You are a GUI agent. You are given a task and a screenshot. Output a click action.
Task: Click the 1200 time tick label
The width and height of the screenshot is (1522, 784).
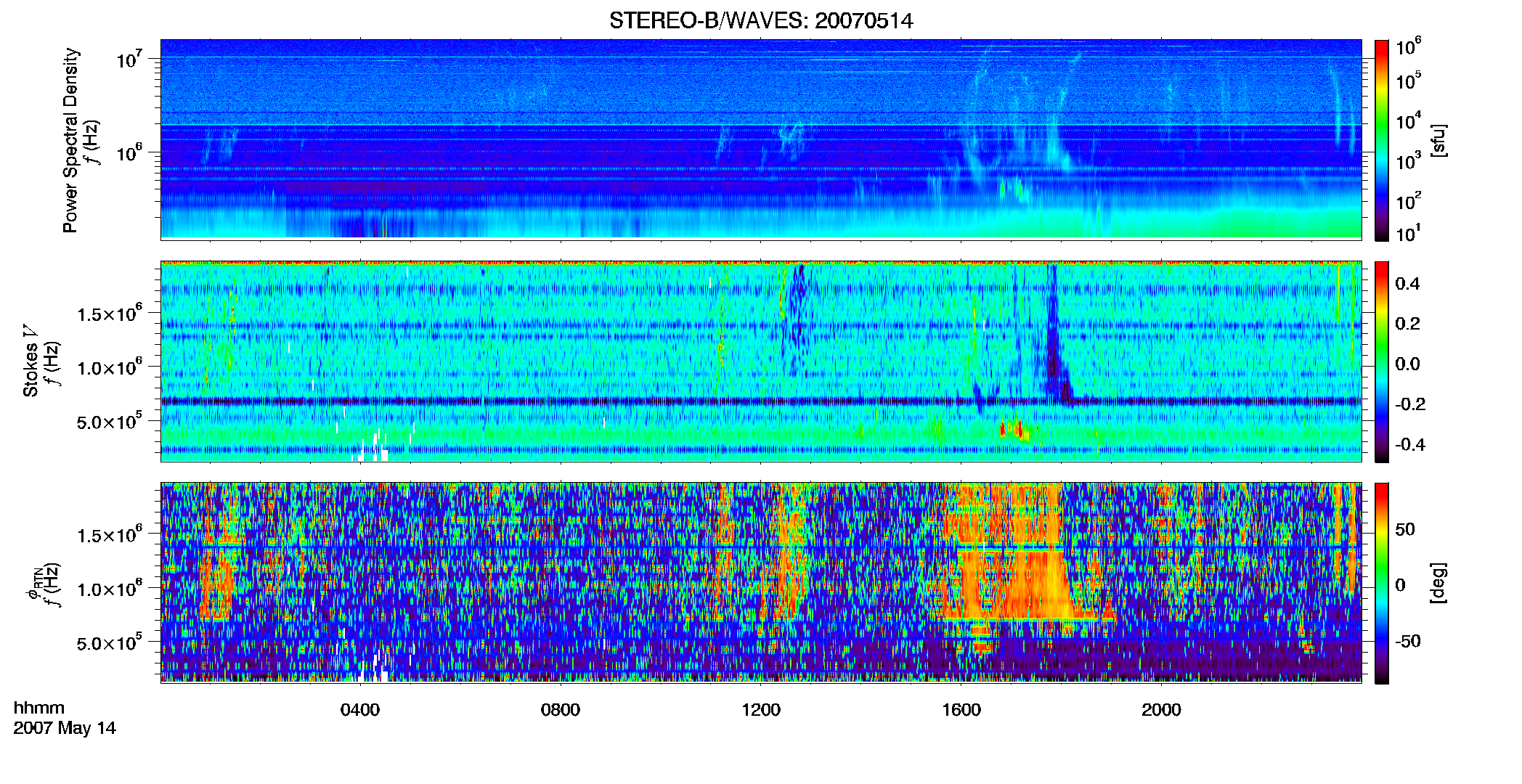[761, 709]
